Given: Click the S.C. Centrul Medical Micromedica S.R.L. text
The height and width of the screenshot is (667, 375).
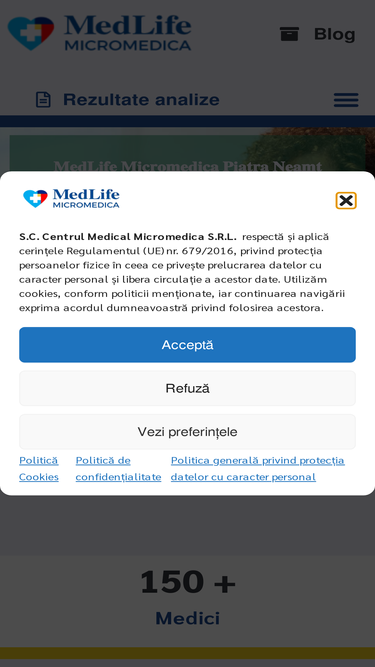Looking at the screenshot, I should click(x=128, y=237).
